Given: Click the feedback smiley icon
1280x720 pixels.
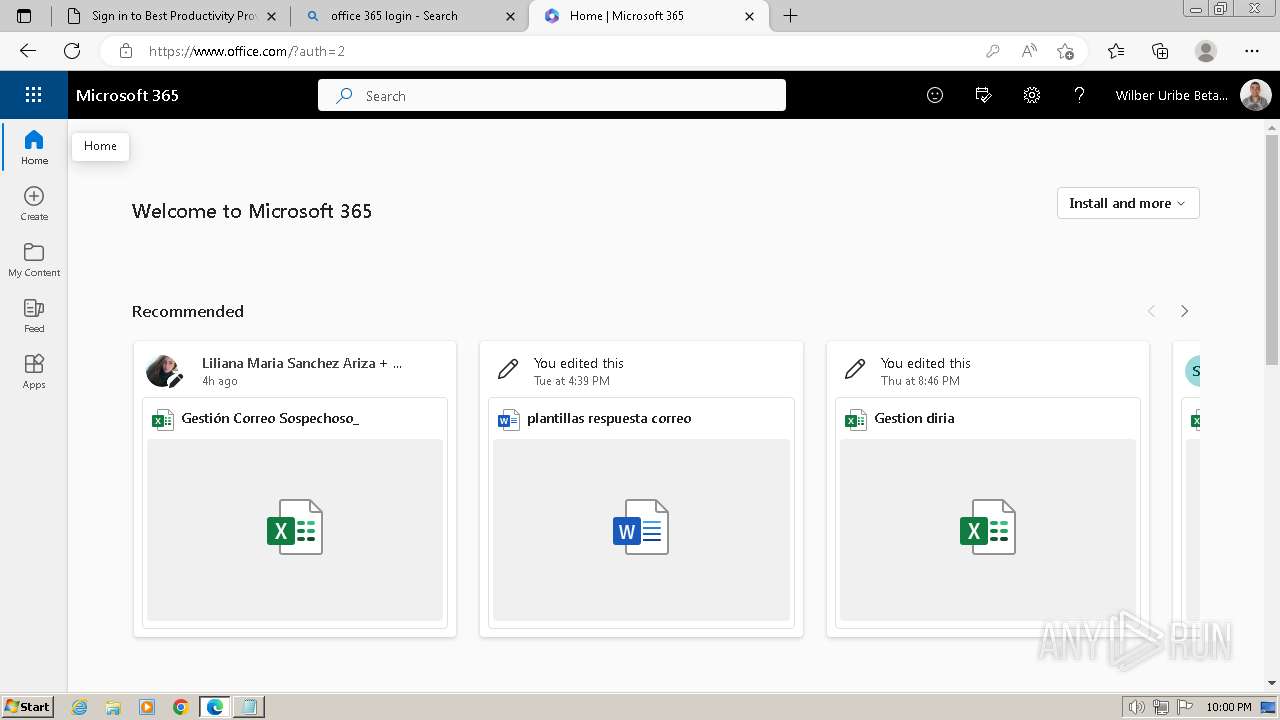Looking at the screenshot, I should 935,95.
